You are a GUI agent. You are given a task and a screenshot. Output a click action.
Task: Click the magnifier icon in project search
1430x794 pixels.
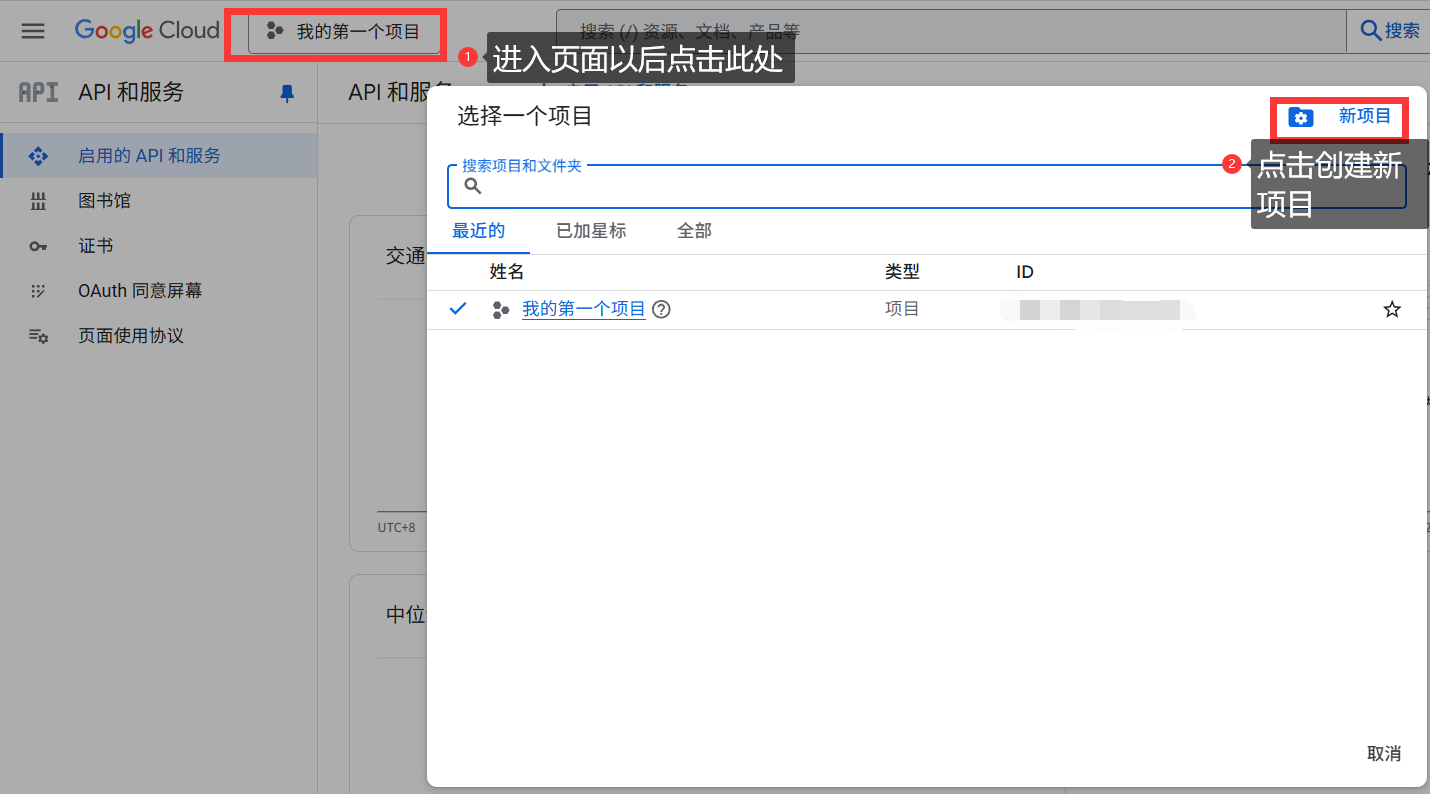click(473, 186)
